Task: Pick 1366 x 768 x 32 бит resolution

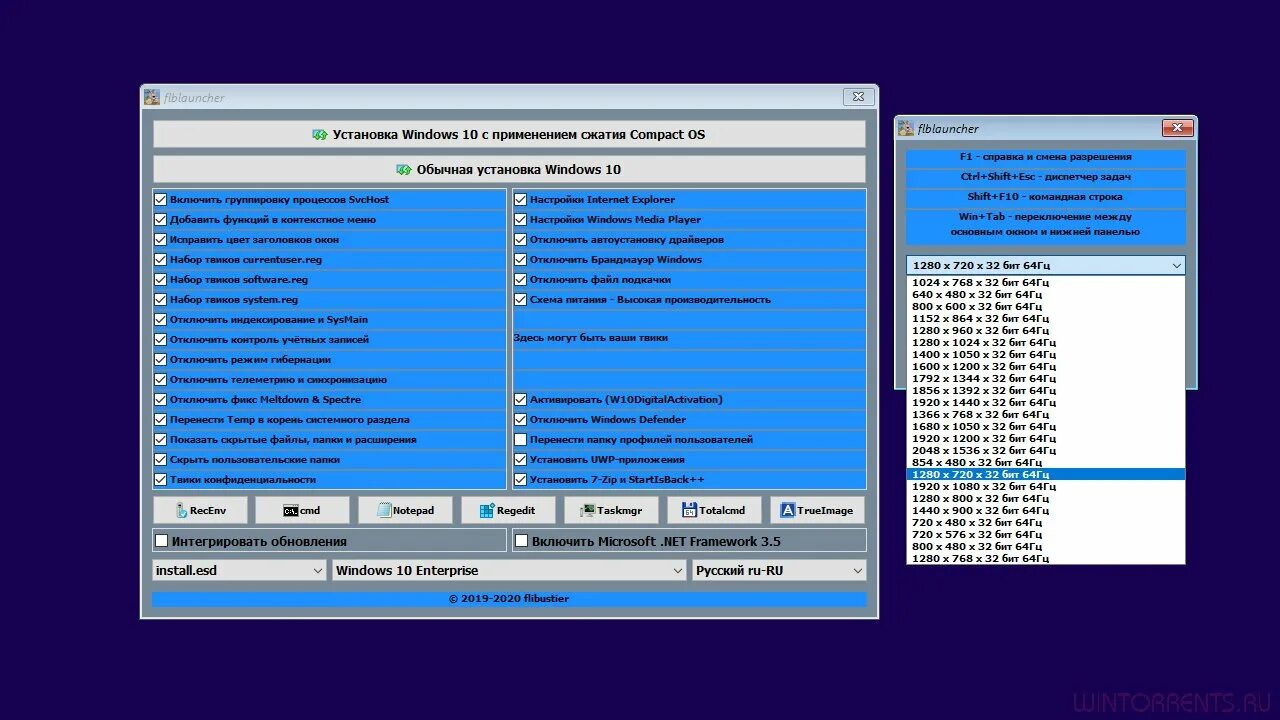Action: (1046, 414)
